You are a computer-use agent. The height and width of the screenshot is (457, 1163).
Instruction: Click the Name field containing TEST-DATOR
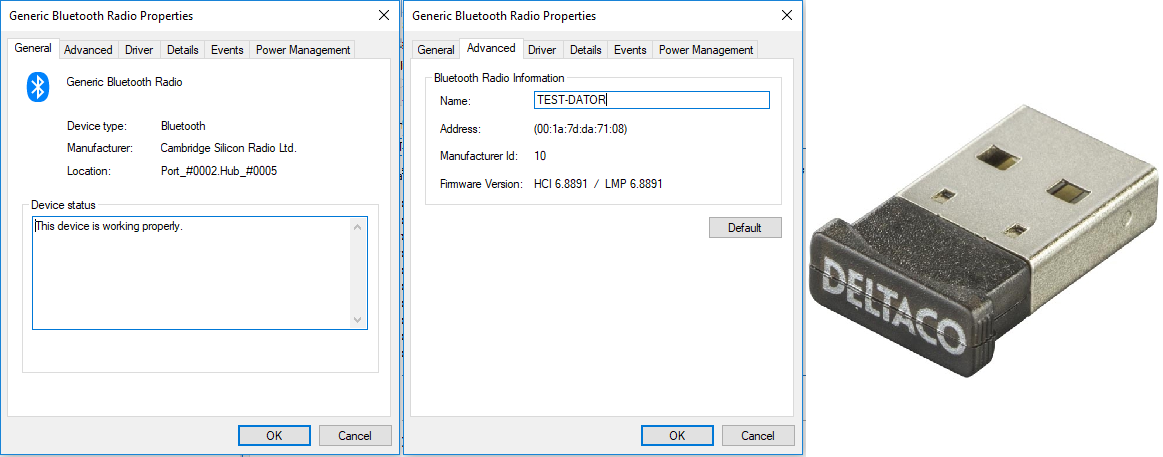pos(651,100)
